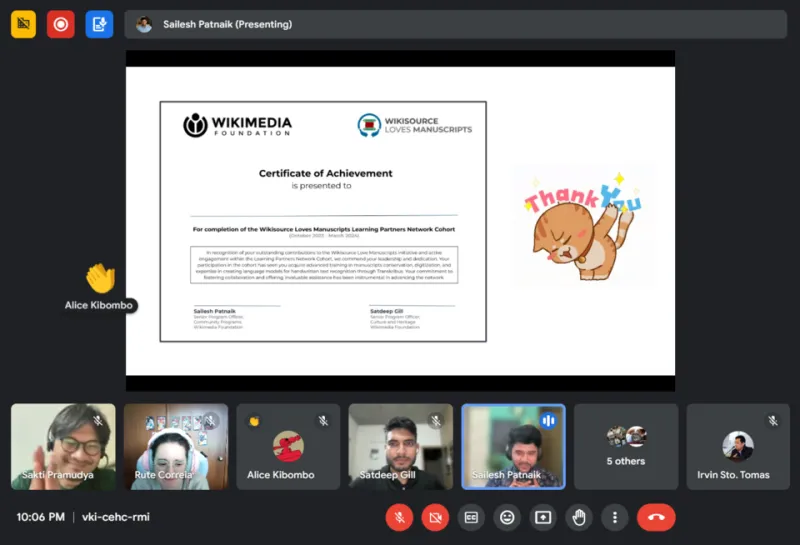Click clapping emoji on Alice Kibombo tile

point(254,421)
